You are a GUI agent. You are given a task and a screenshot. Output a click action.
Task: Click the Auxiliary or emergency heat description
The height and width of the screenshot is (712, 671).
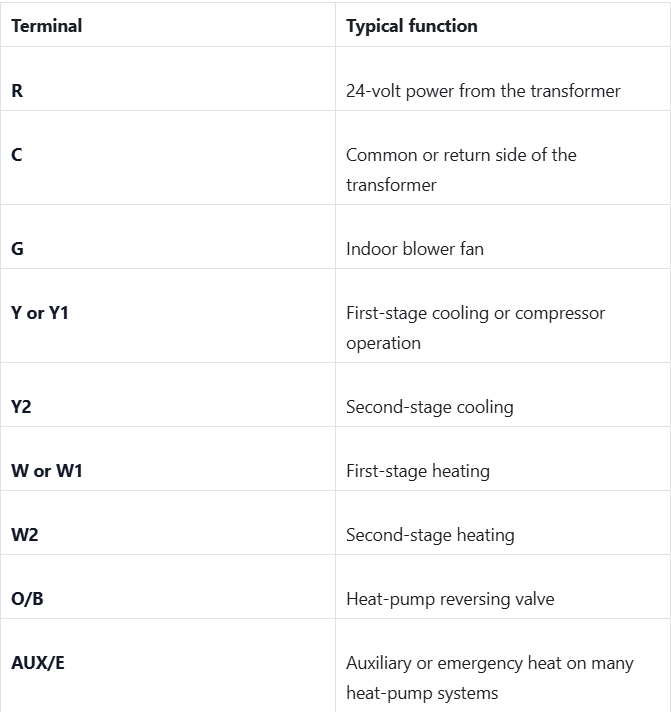(x=490, y=678)
